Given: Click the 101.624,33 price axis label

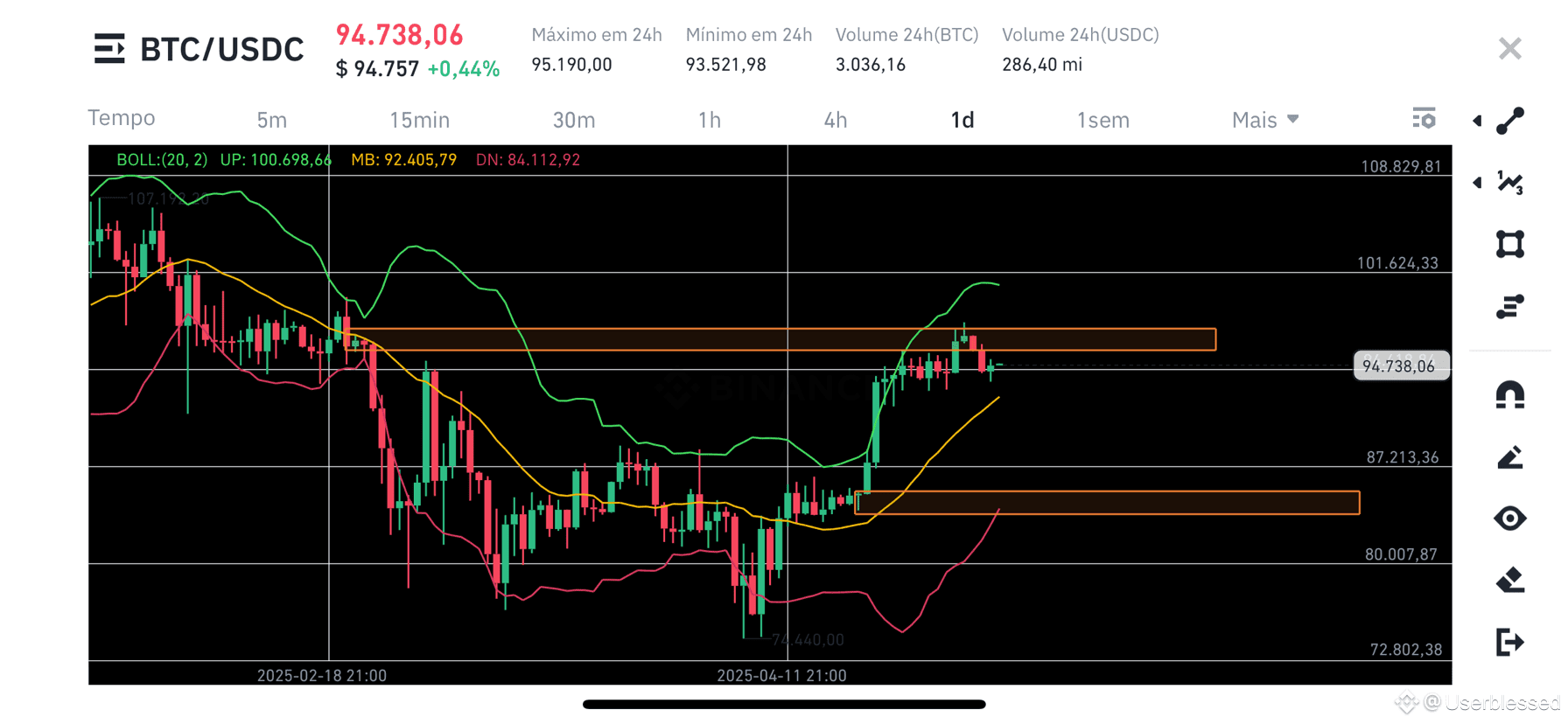Looking at the screenshot, I should (1397, 263).
